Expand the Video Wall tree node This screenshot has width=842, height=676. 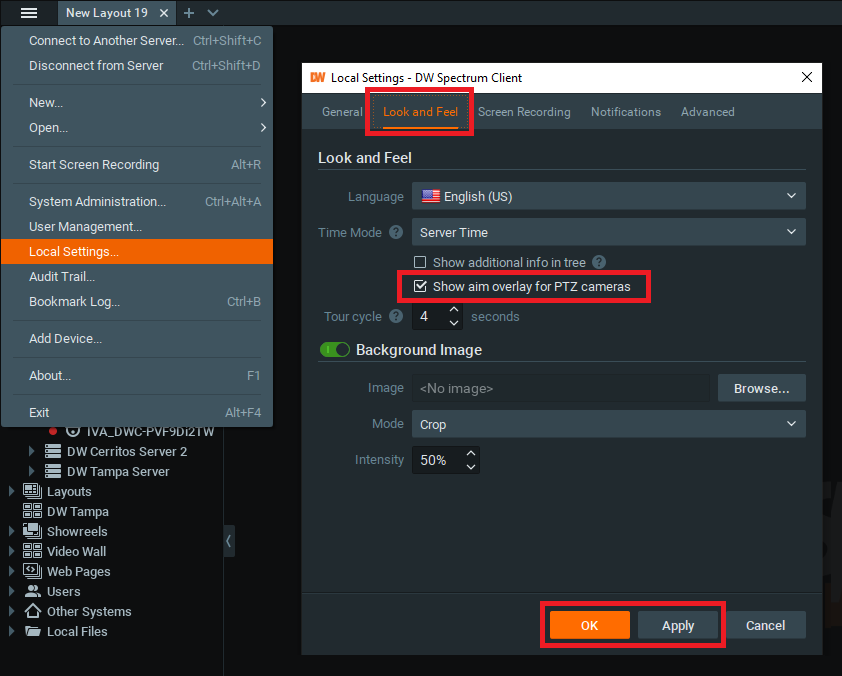point(12,551)
